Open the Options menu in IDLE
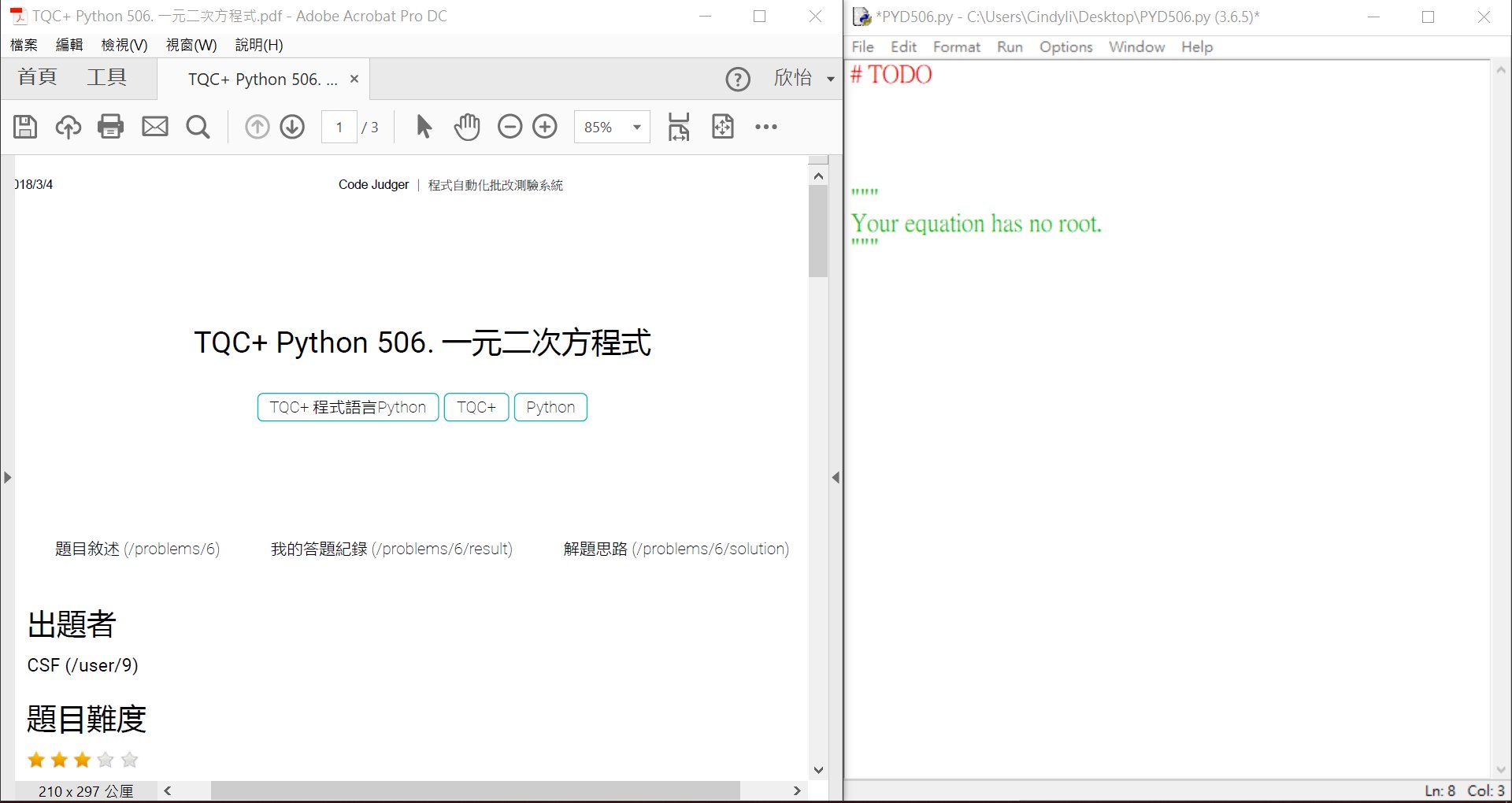 [1066, 46]
